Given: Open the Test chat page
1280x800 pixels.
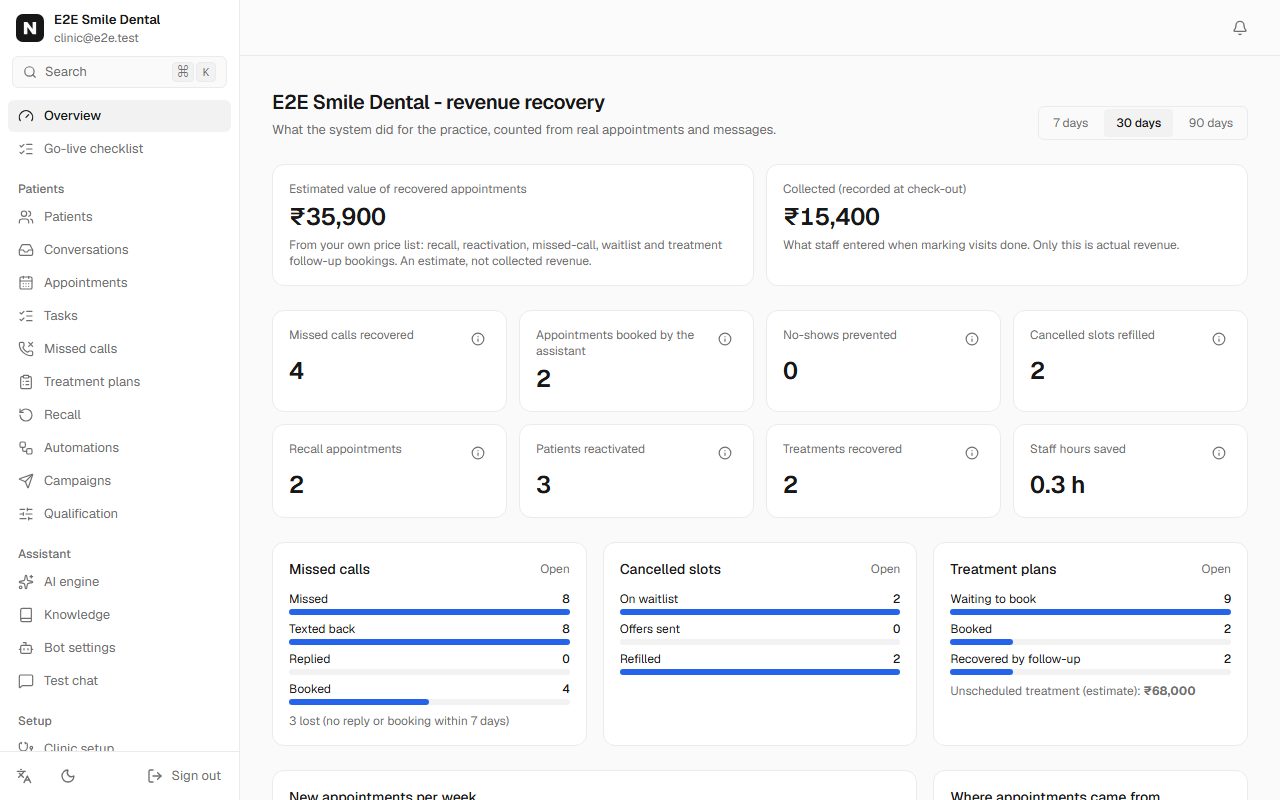Looking at the screenshot, I should [119, 681].
